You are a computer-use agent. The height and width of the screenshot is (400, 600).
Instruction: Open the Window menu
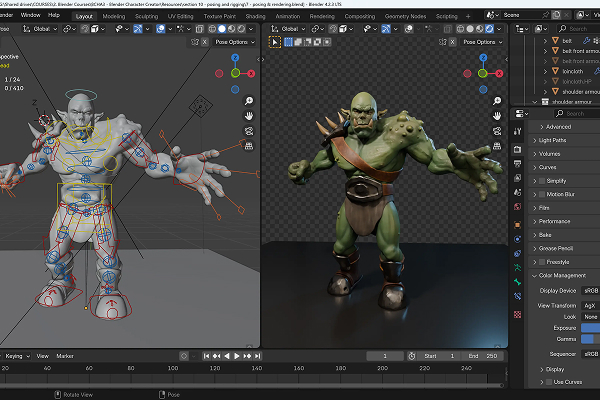click(31, 16)
